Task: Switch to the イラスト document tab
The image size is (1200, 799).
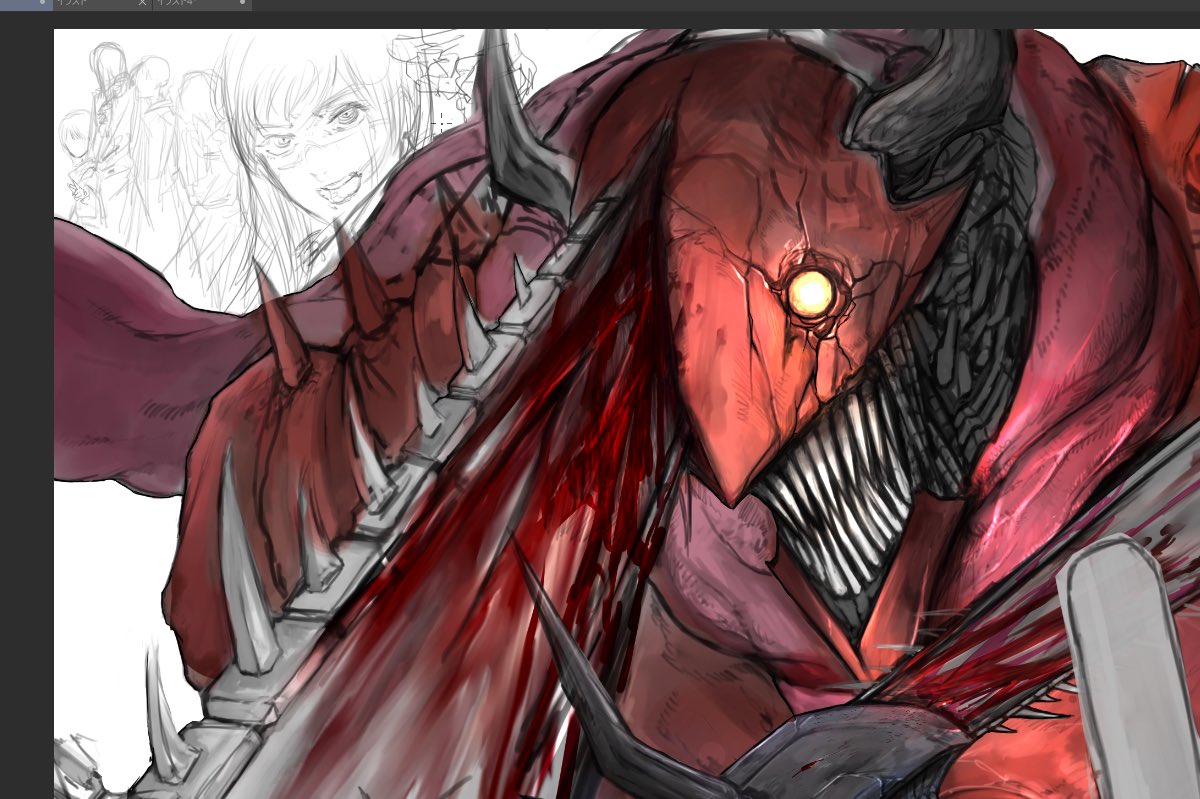Action: [100, 4]
